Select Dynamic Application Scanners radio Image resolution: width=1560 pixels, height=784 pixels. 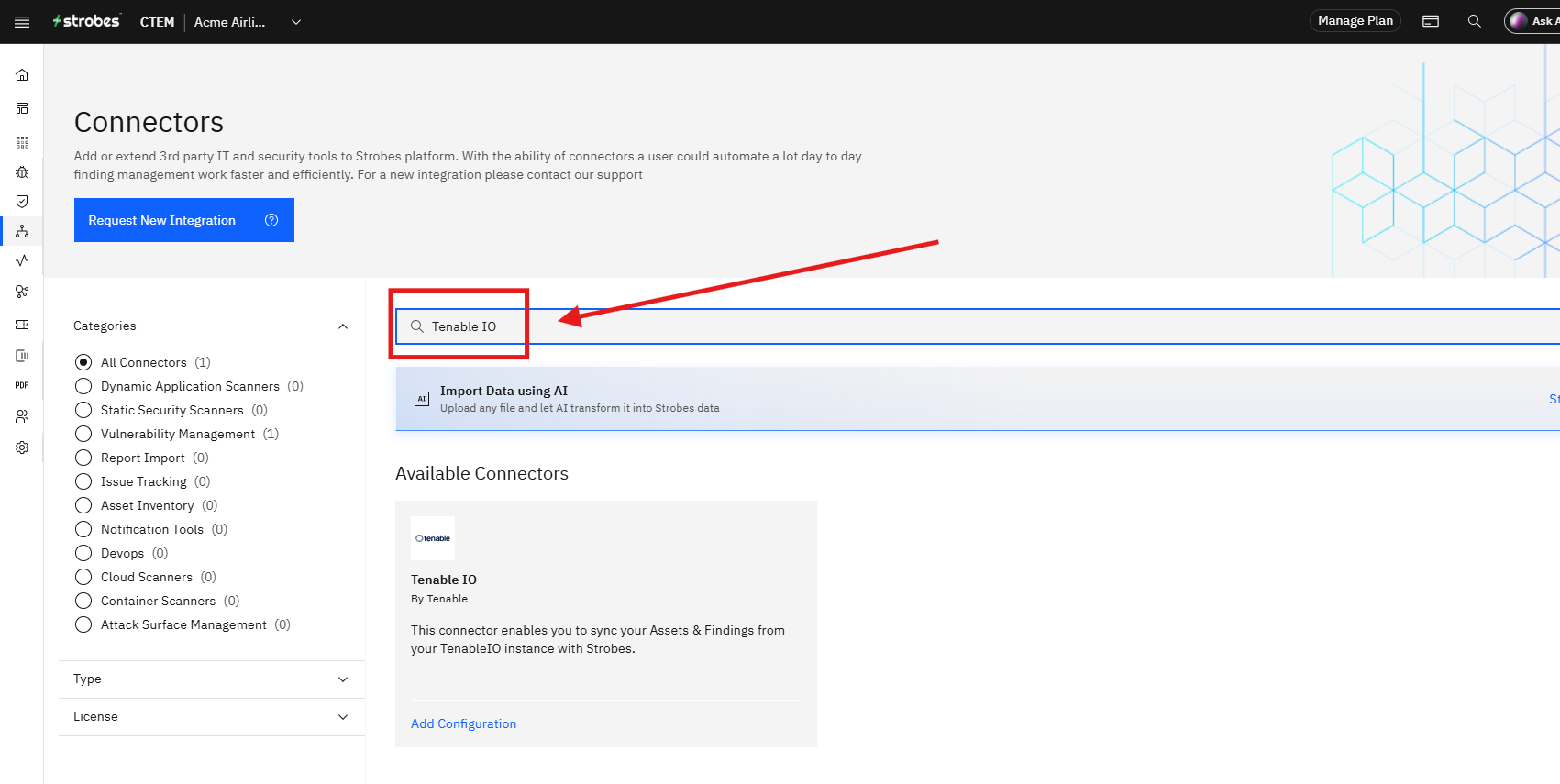coord(83,386)
